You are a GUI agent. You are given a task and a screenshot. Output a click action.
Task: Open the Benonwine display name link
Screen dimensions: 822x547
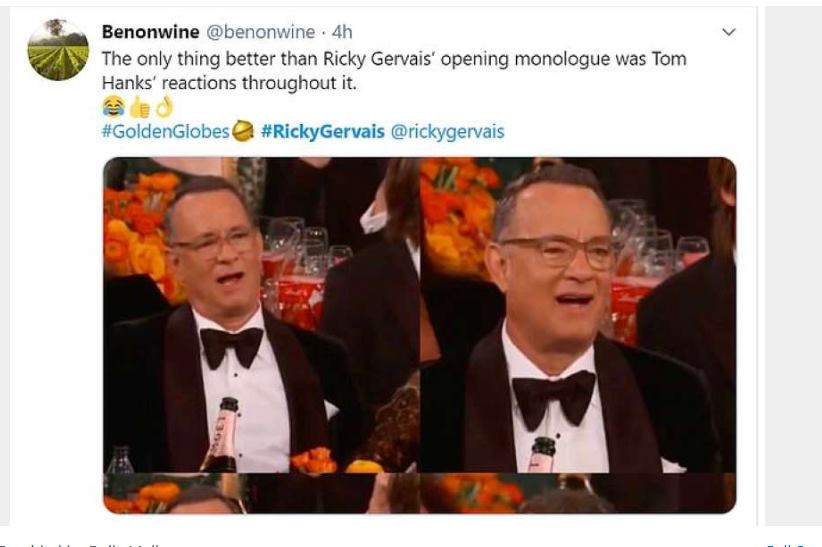150,32
